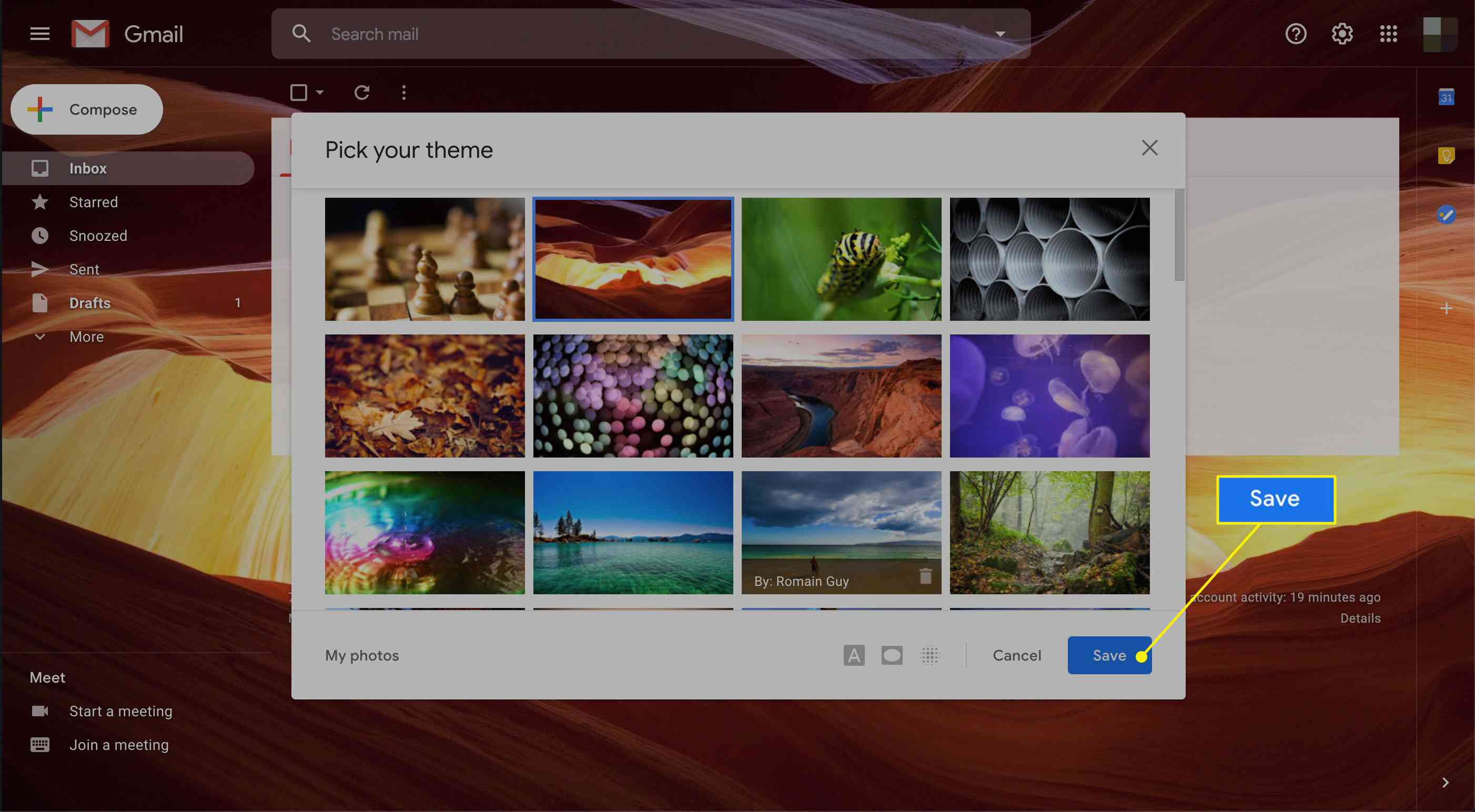Save the selected Gmail theme
The image size is (1475, 812).
click(1109, 655)
